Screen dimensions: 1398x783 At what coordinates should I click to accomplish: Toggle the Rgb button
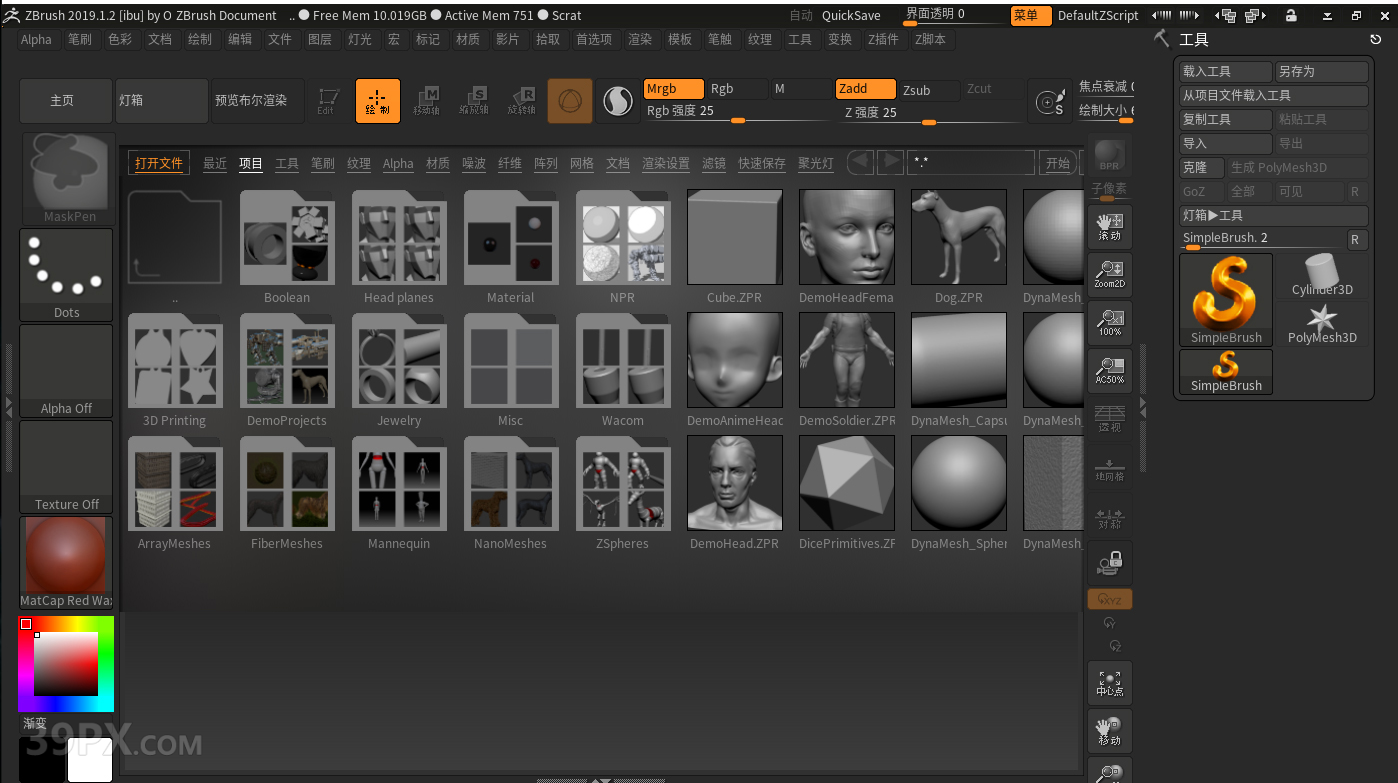pyautogui.click(x=738, y=89)
